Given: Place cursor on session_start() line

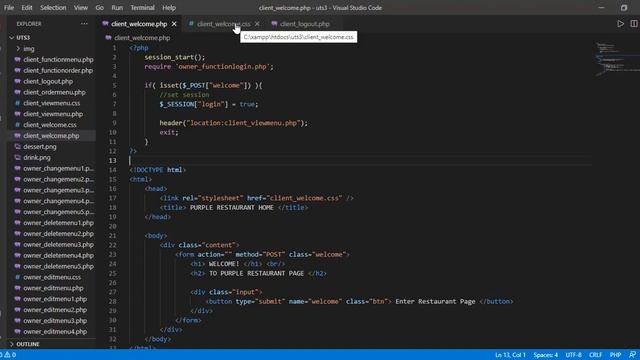Looking at the screenshot, I should [175, 57].
